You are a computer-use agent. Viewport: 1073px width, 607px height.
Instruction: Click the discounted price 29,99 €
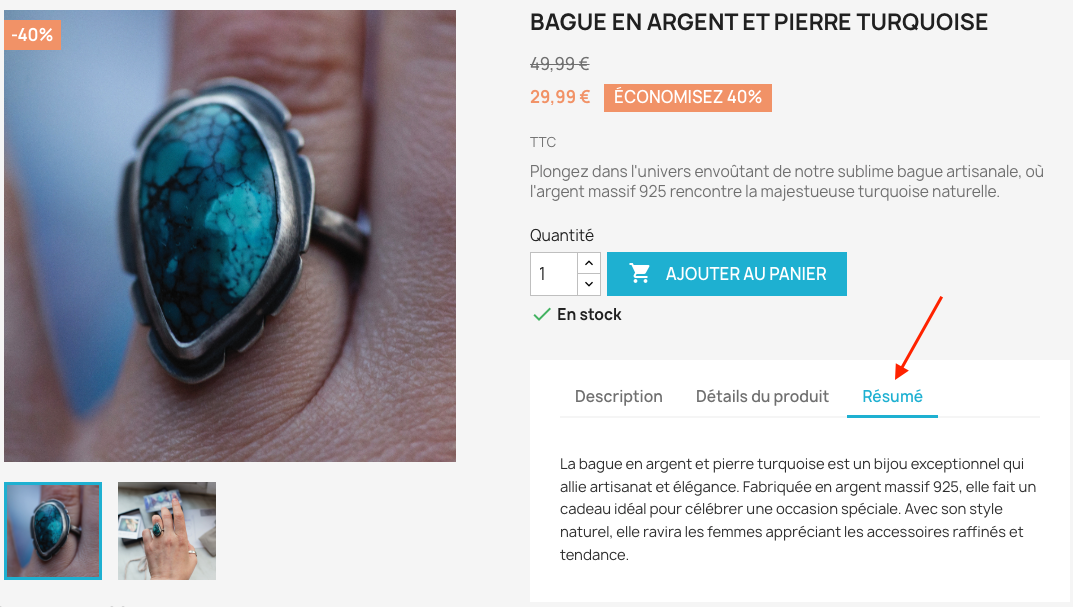tap(560, 97)
